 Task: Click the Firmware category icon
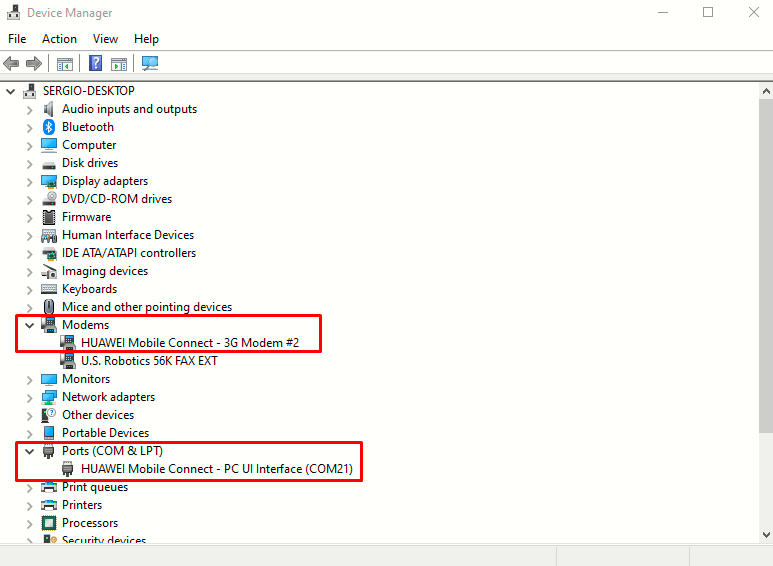click(49, 217)
